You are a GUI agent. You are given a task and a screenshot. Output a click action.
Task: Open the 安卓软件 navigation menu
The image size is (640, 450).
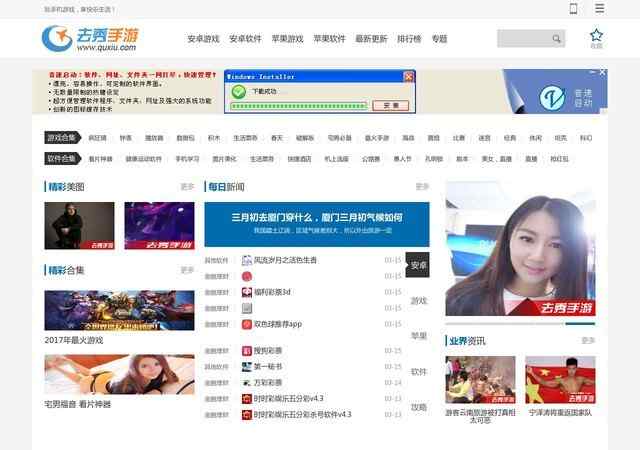click(245, 39)
